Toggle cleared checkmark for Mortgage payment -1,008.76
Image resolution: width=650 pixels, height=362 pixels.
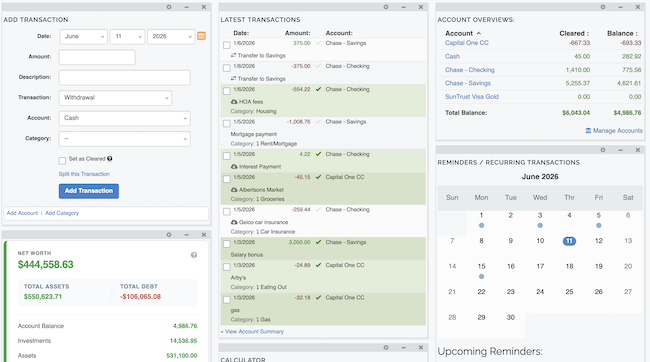click(318, 121)
